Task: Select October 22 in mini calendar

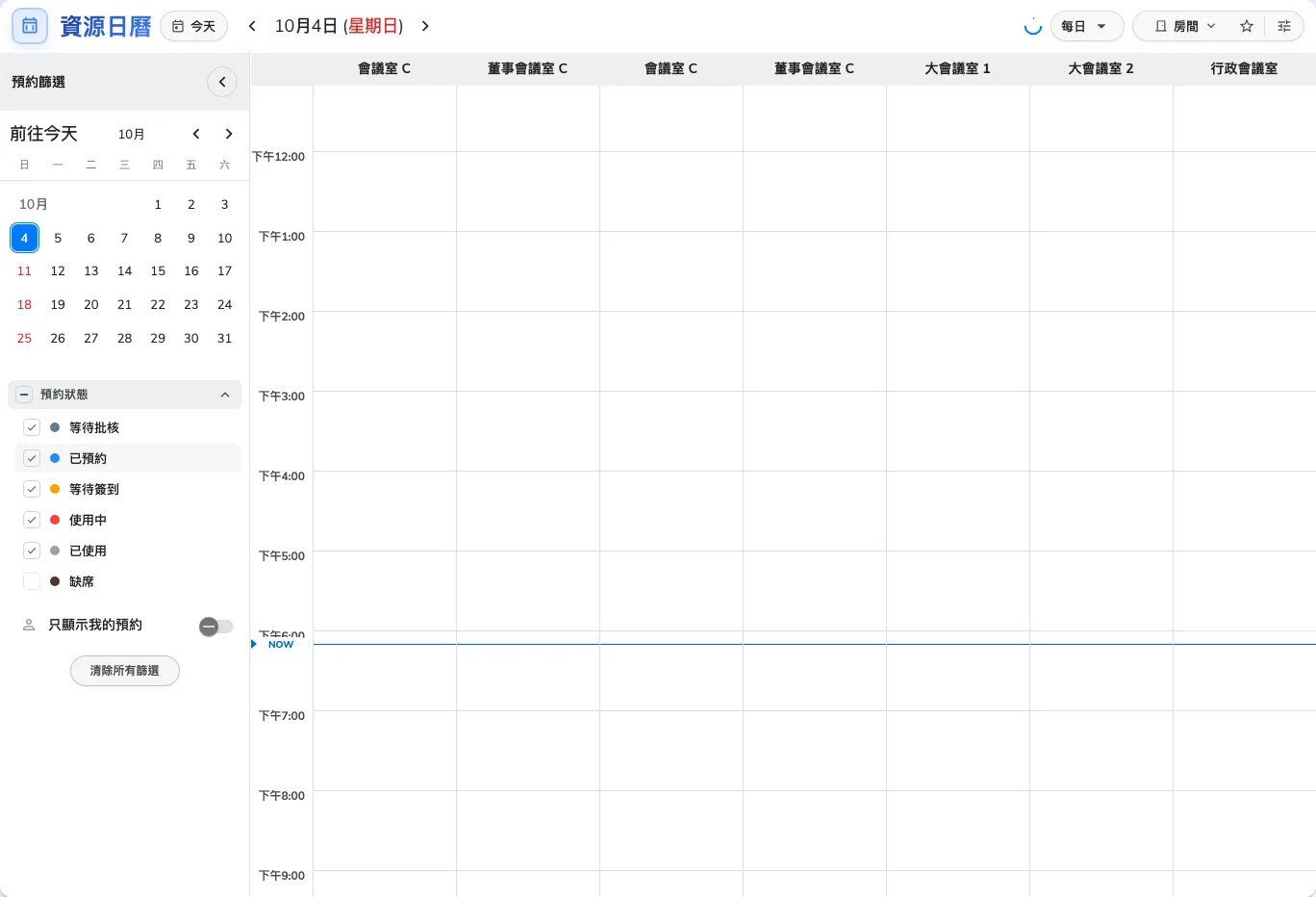Action: click(x=158, y=304)
